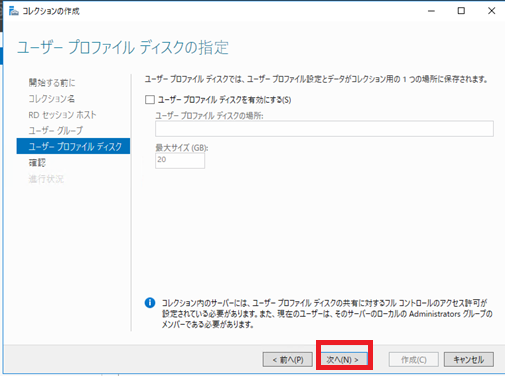Screen dimensions: 505x376
Task: Click the 最大サイズ (GB): label
Action: pos(182,148)
